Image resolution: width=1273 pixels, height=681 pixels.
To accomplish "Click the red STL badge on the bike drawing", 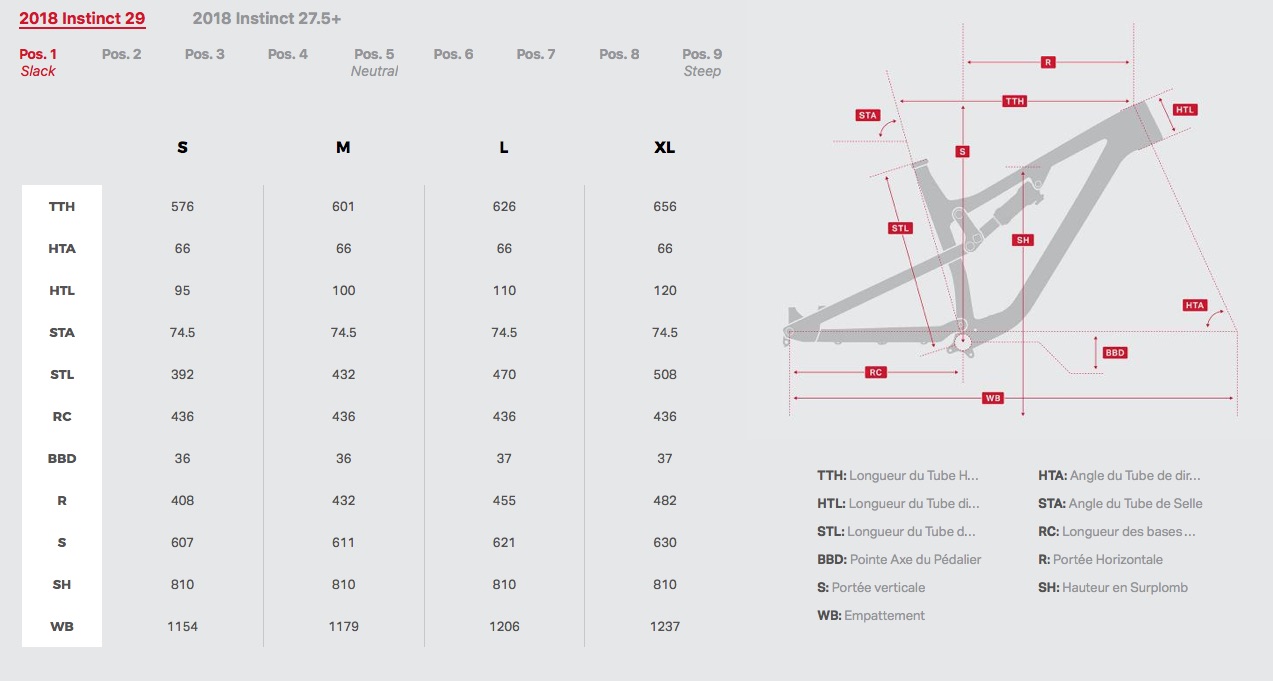I will 901,228.
